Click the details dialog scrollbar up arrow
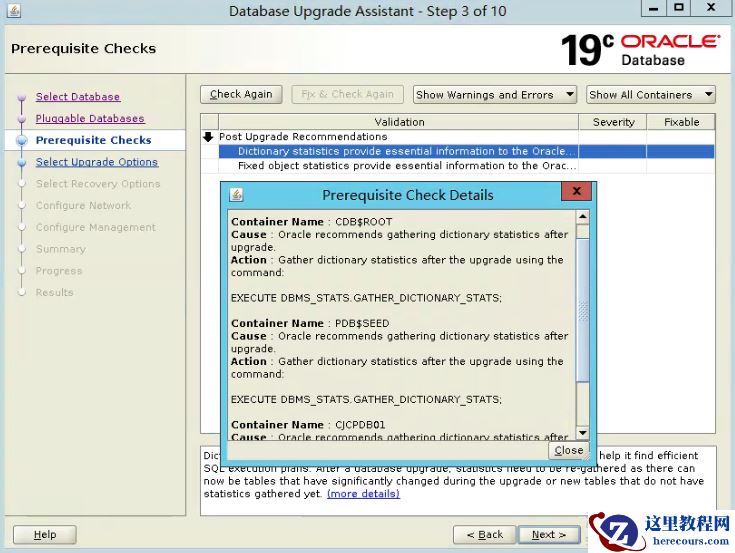This screenshot has width=735, height=553. pos(582,217)
